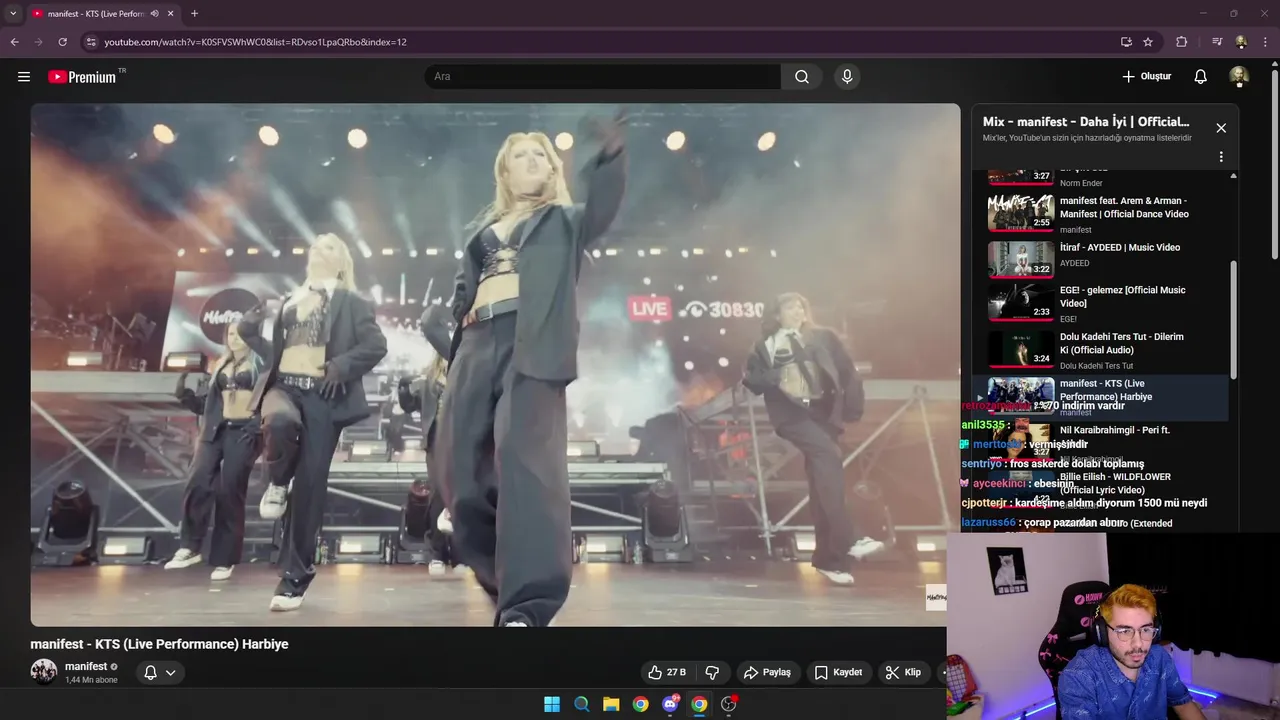Open site information icon in address bar

91,42
